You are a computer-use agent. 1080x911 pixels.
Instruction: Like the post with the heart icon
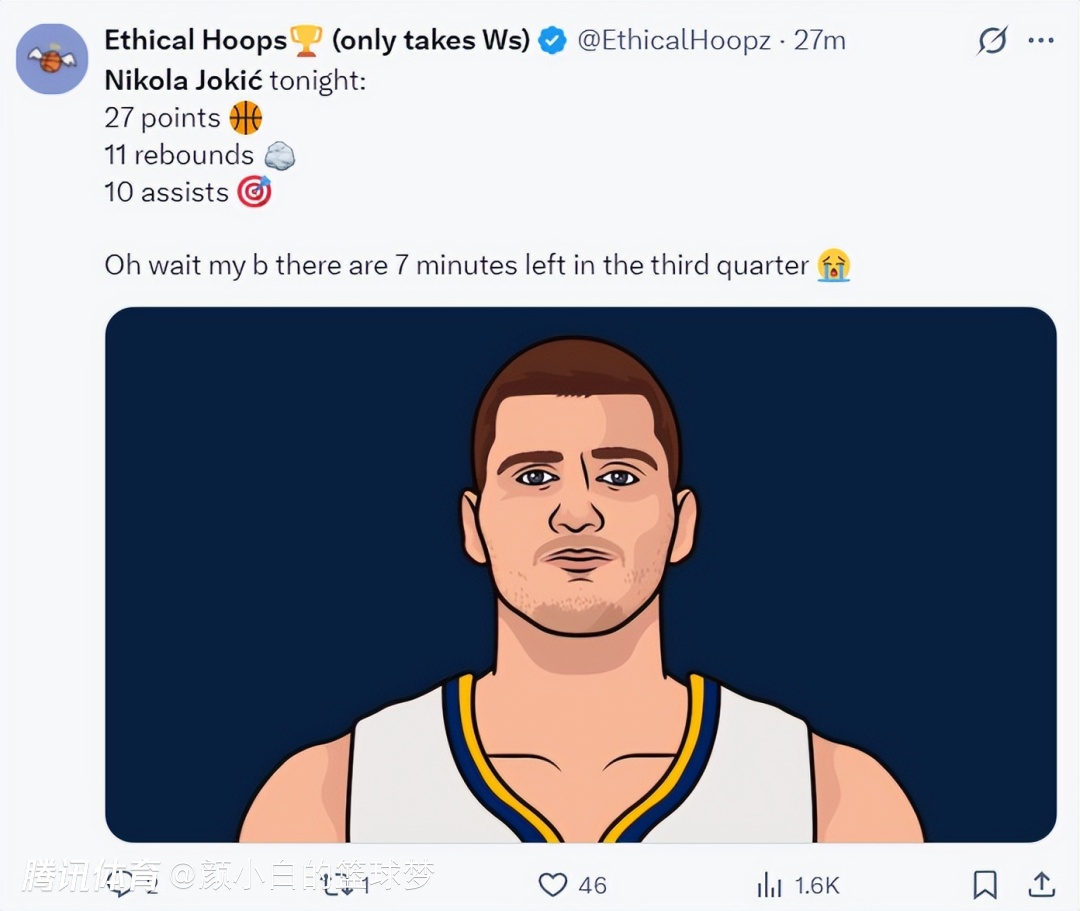552,884
